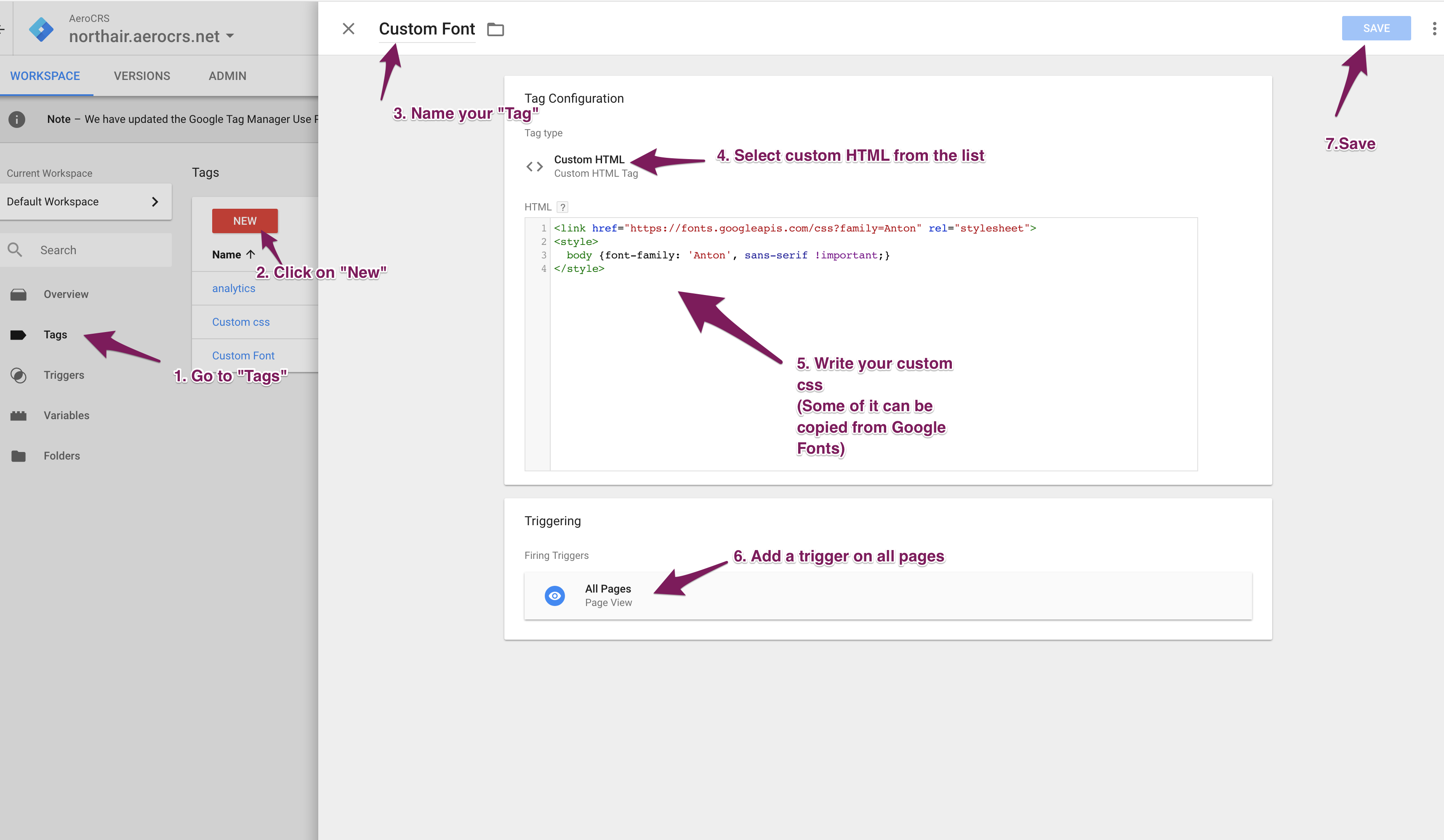
Task: Click the AeroCRS account name
Action: pyautogui.click(x=89, y=19)
